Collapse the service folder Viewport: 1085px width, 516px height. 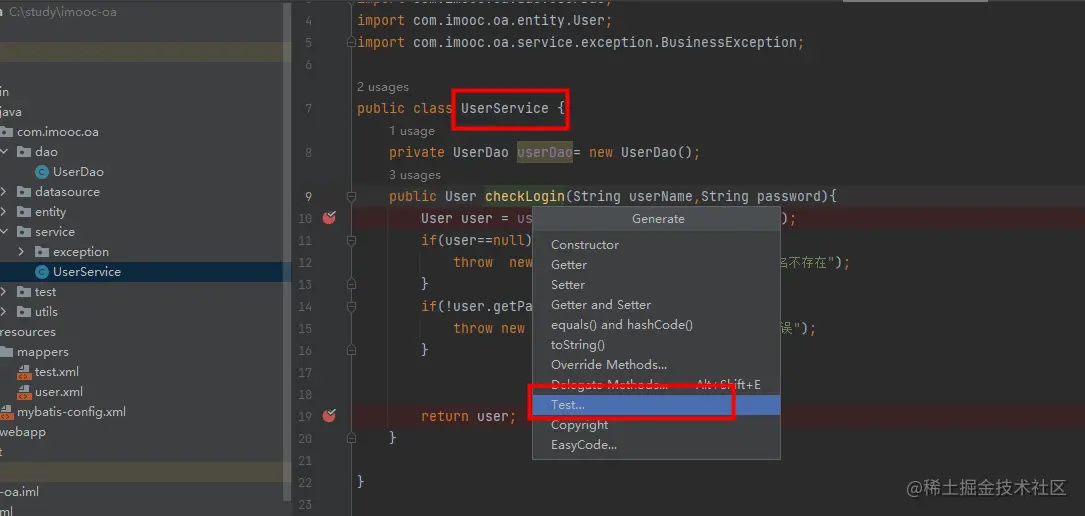click(x=3, y=232)
